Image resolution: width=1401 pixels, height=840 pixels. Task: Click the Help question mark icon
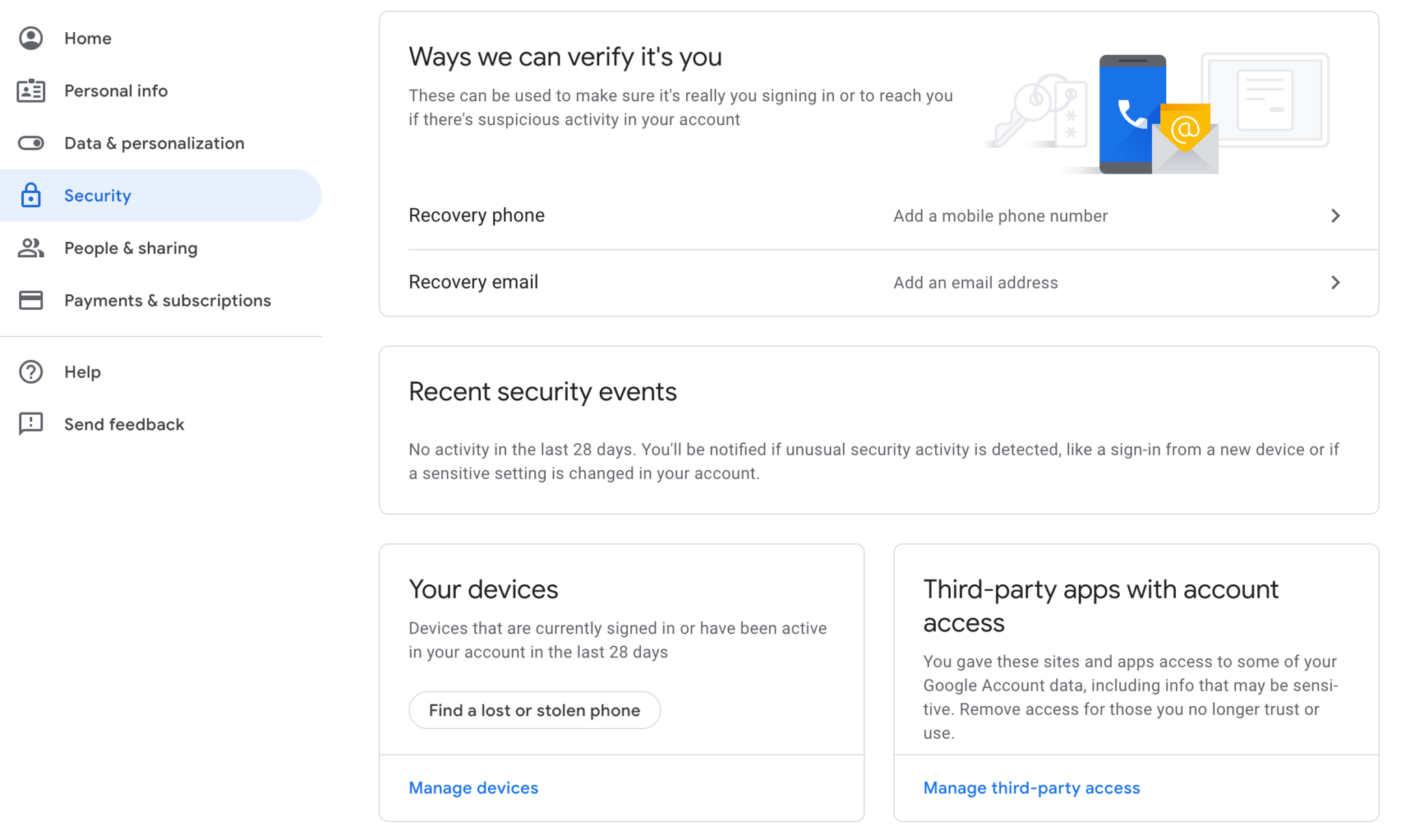(31, 371)
